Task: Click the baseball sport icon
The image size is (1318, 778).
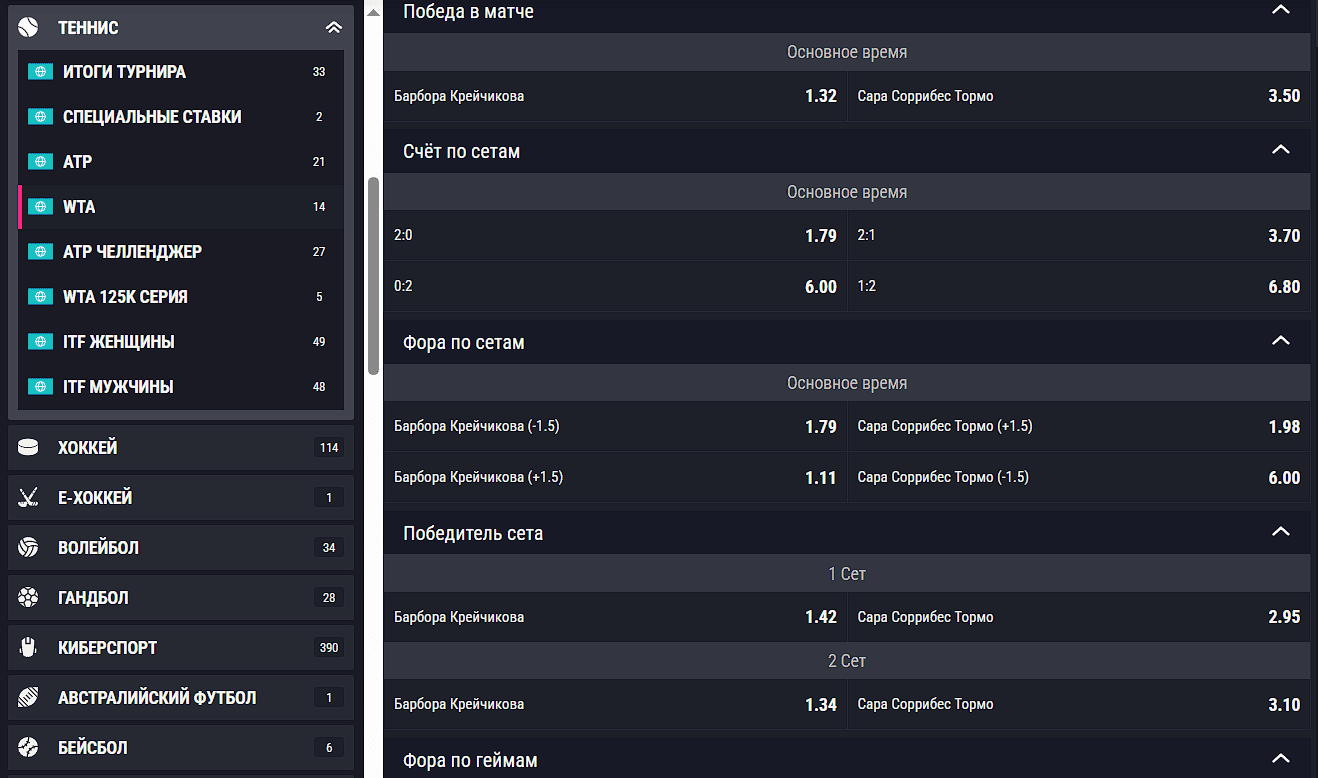Action: tap(28, 747)
